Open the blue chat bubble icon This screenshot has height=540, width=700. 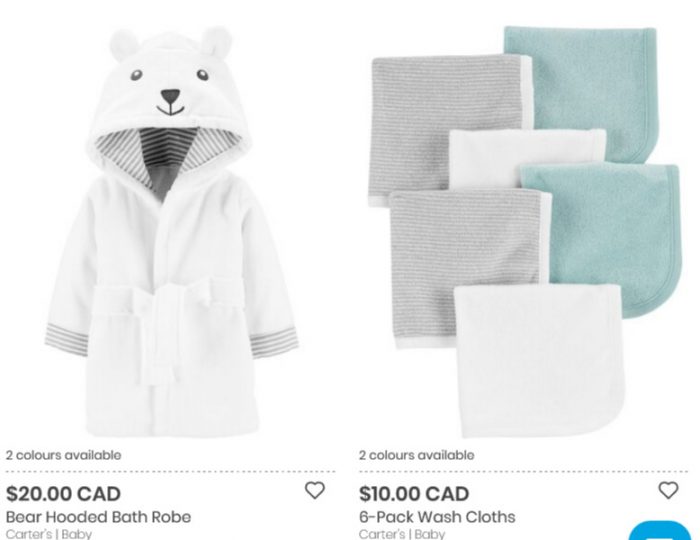(x=660, y=531)
